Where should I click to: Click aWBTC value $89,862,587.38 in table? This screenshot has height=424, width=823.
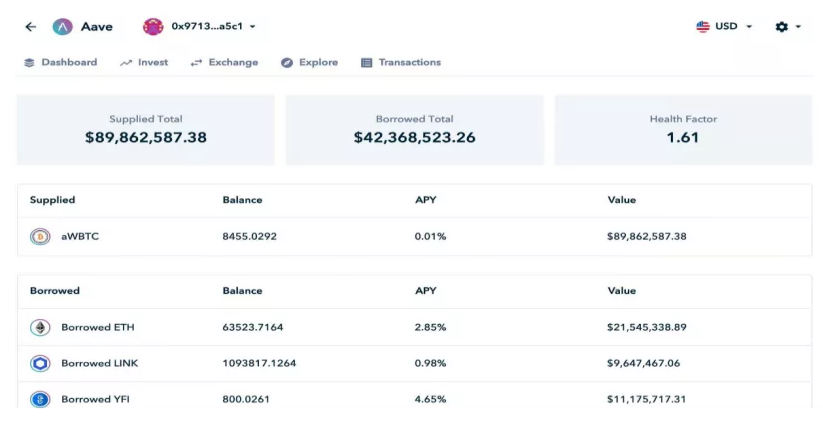(x=647, y=237)
